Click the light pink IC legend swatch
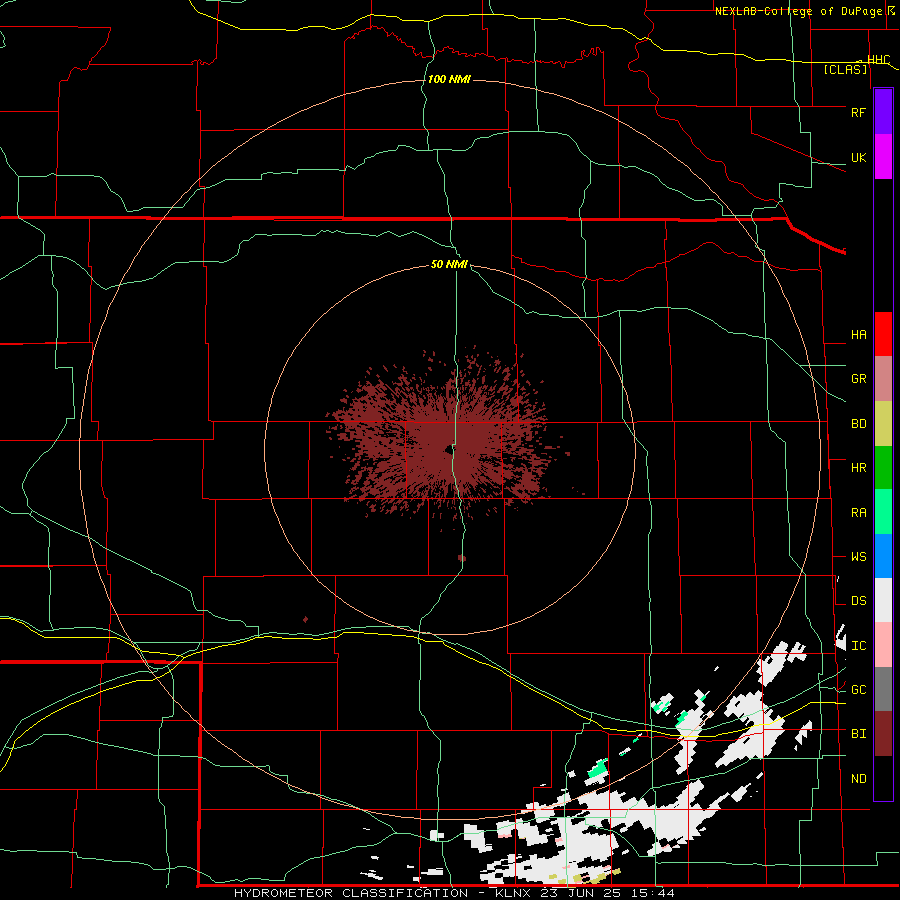The height and width of the screenshot is (900, 900). (883, 645)
